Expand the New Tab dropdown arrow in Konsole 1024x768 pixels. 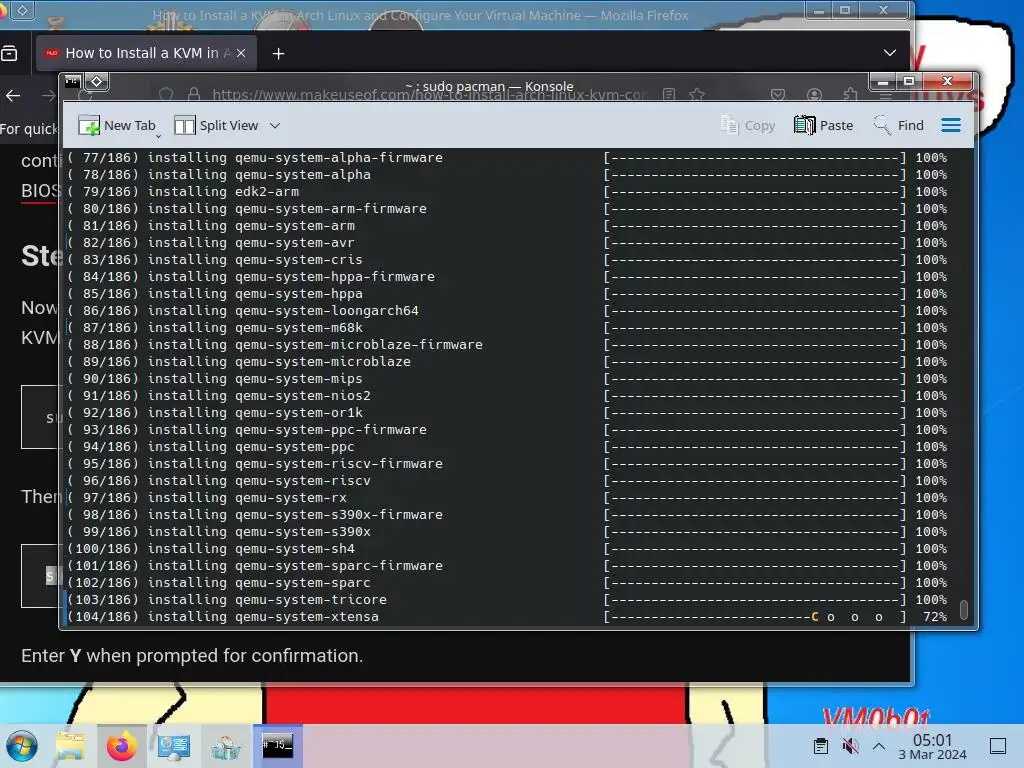(x=159, y=136)
